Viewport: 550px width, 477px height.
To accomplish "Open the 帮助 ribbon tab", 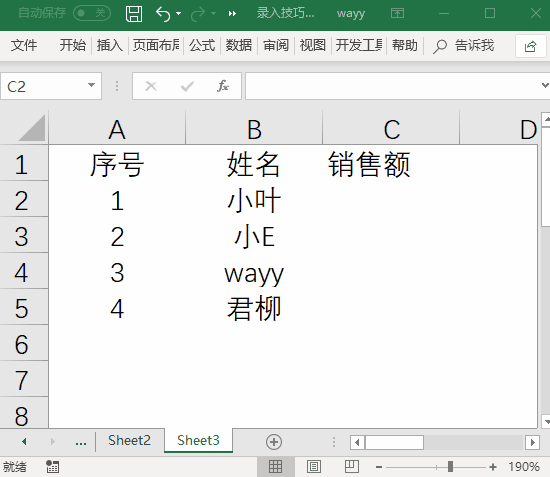I will tap(405, 45).
